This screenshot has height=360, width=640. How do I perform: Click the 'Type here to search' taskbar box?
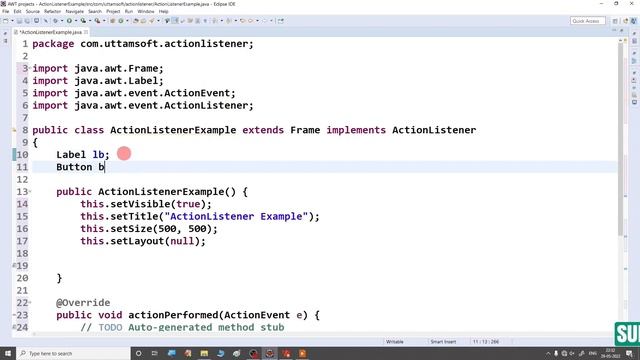(73, 353)
